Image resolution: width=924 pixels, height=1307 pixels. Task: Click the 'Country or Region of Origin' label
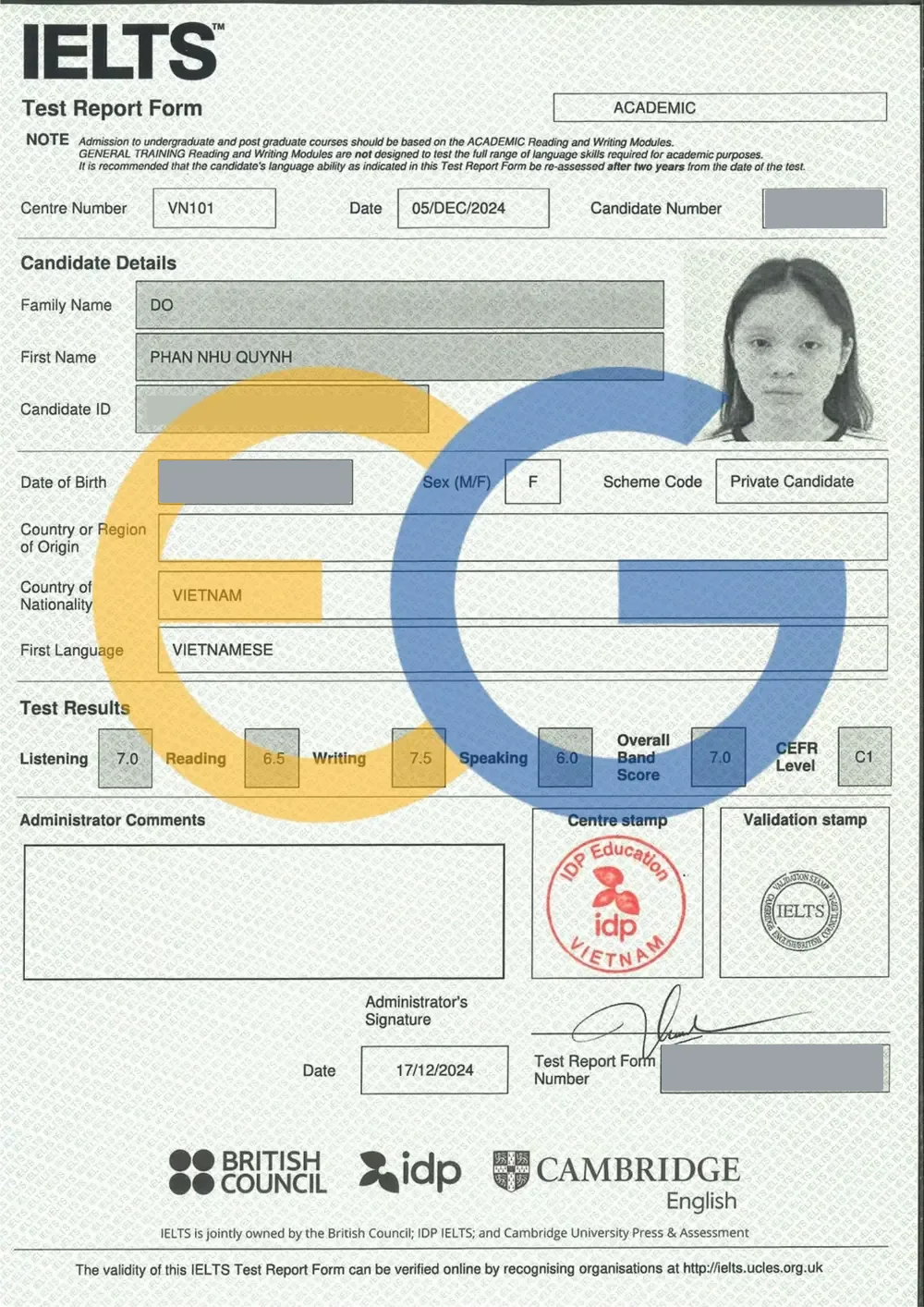pyautogui.click(x=83, y=538)
